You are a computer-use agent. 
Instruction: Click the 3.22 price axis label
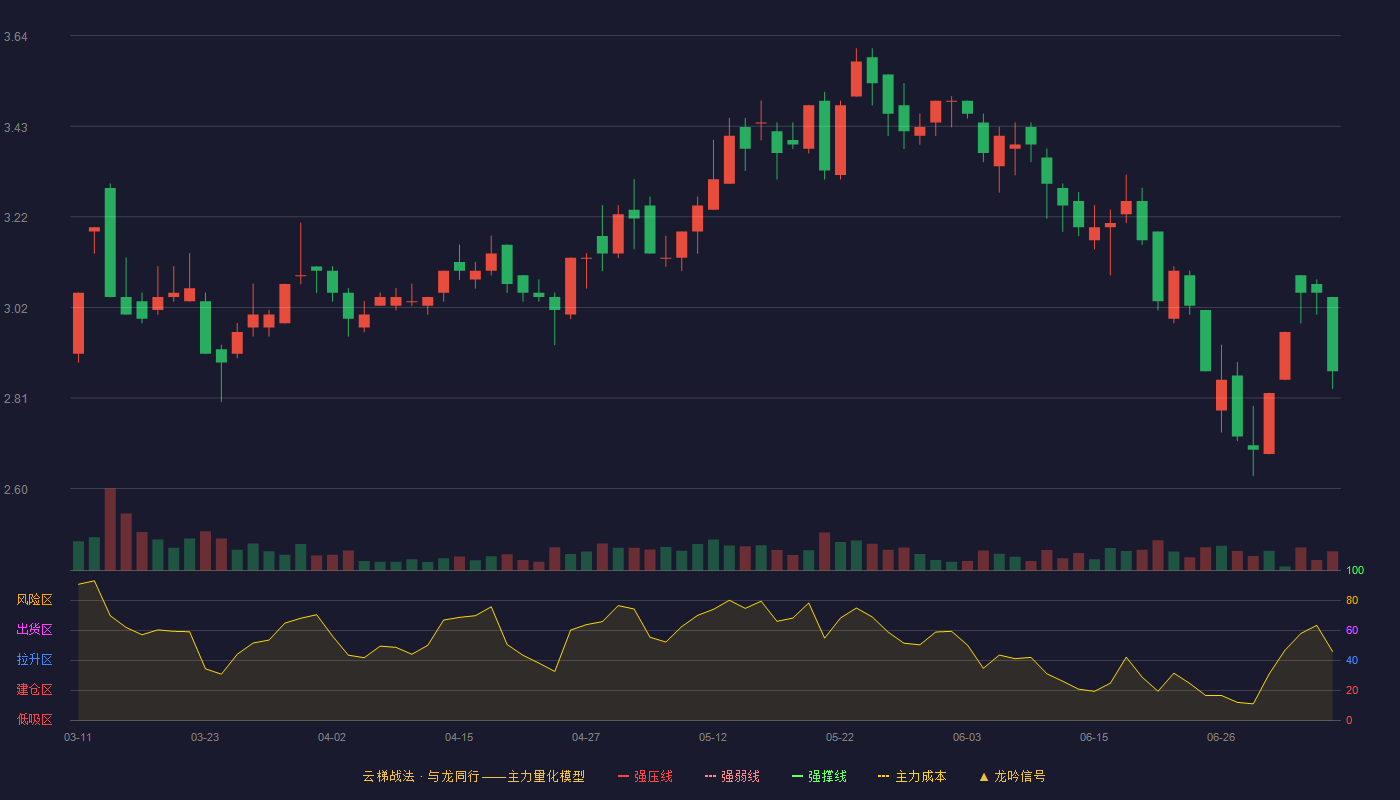[15, 218]
